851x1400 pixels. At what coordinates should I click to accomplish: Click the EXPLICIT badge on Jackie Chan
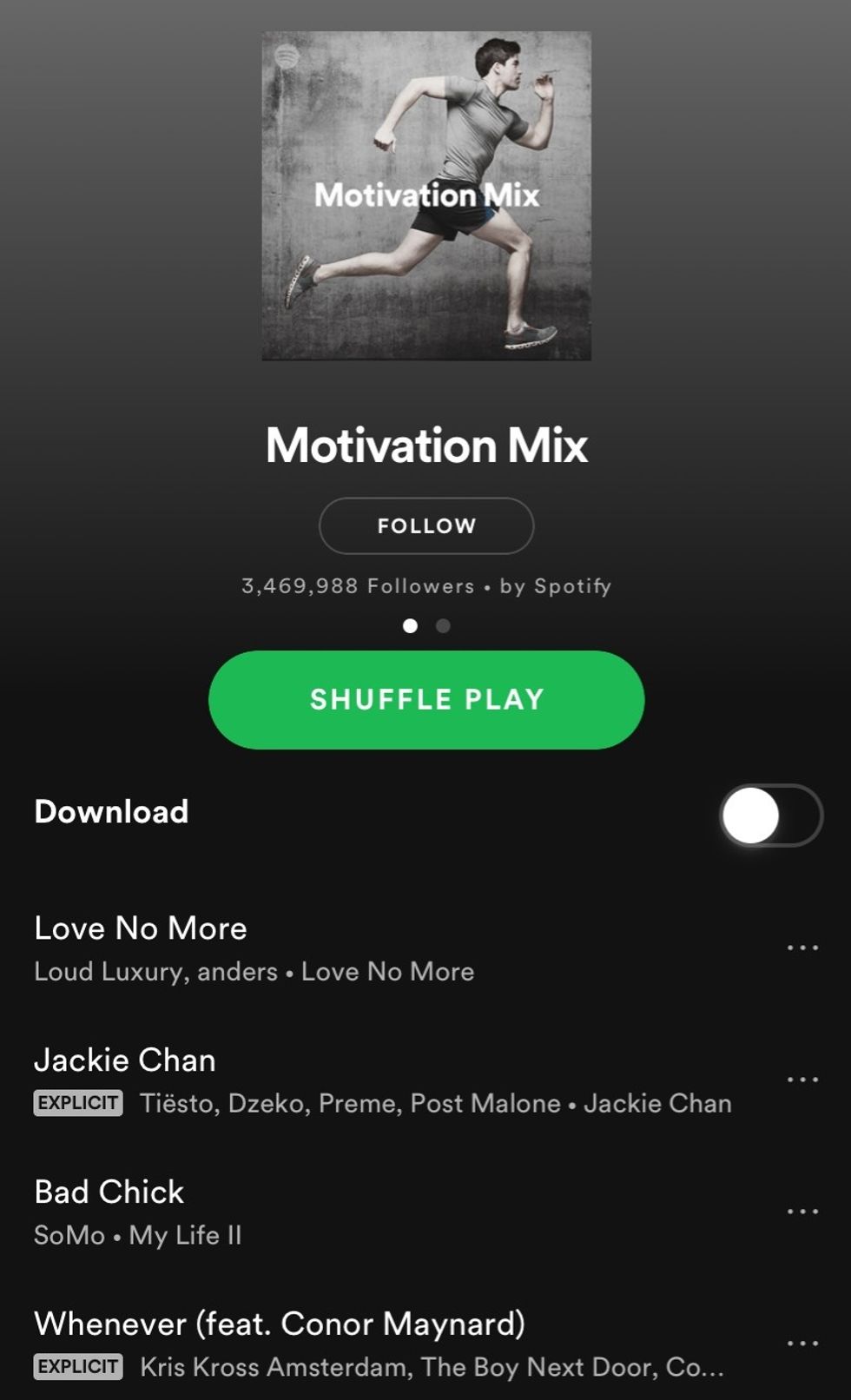(78, 1103)
